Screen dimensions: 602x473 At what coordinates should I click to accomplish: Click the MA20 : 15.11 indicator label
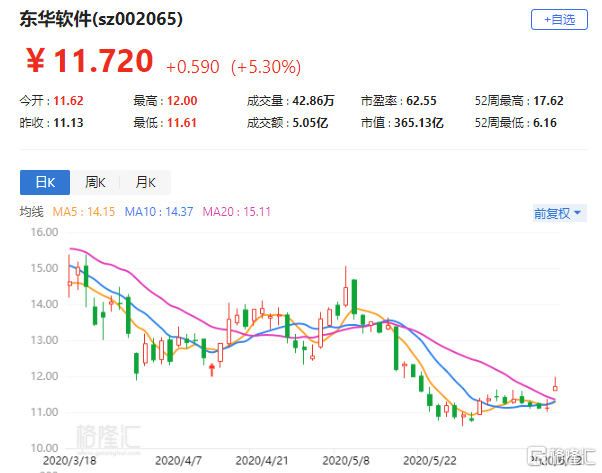point(236,212)
